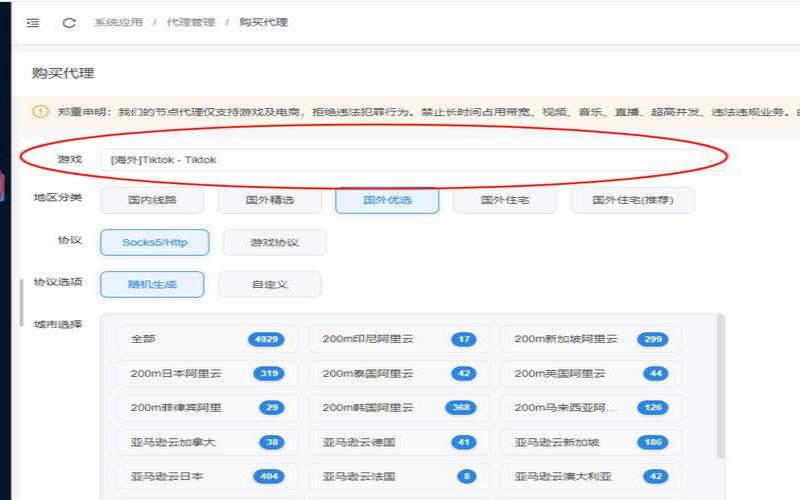
Task: Select 200m马来西亚阿 city option
Action: point(591,408)
